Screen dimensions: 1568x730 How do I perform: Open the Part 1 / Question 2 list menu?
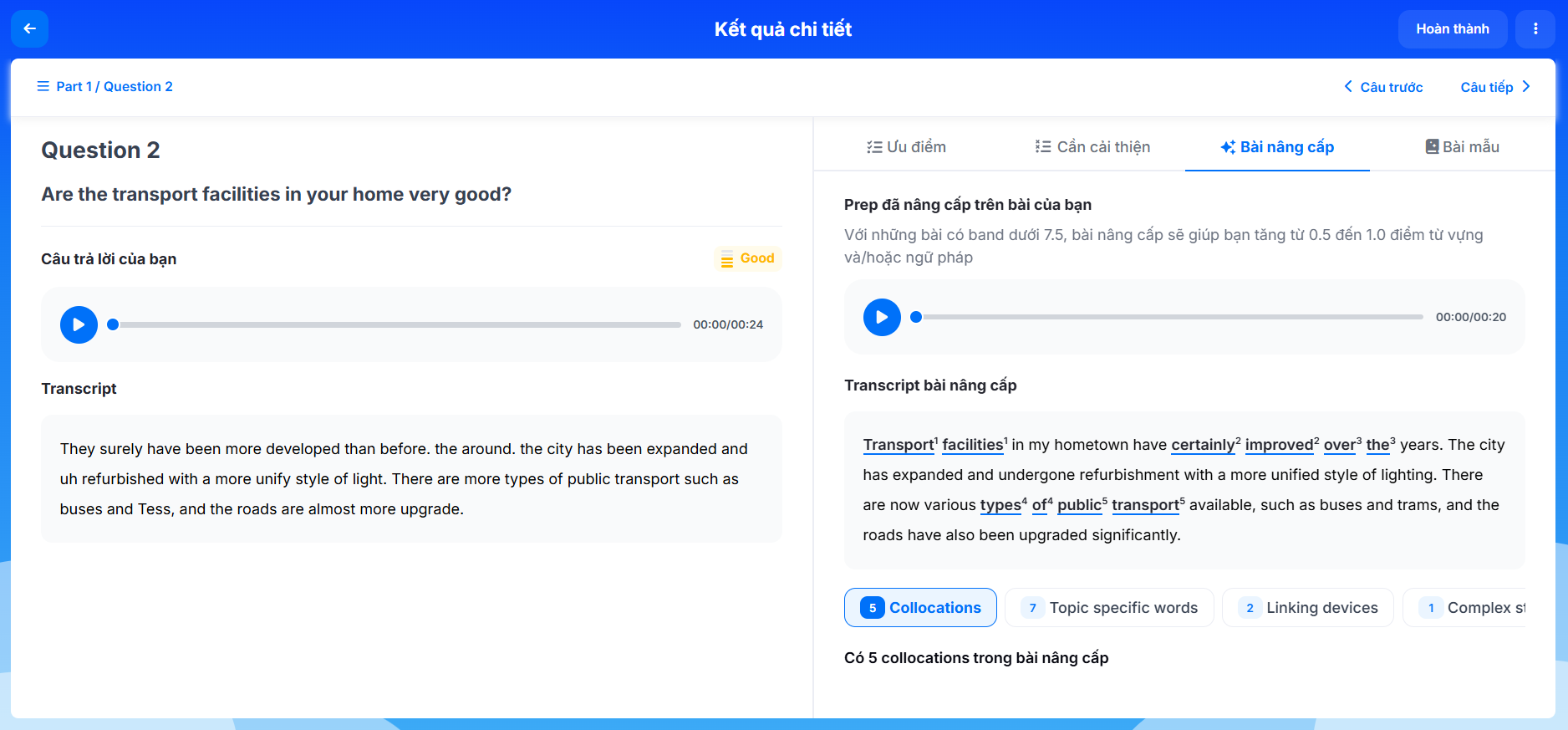tap(104, 87)
